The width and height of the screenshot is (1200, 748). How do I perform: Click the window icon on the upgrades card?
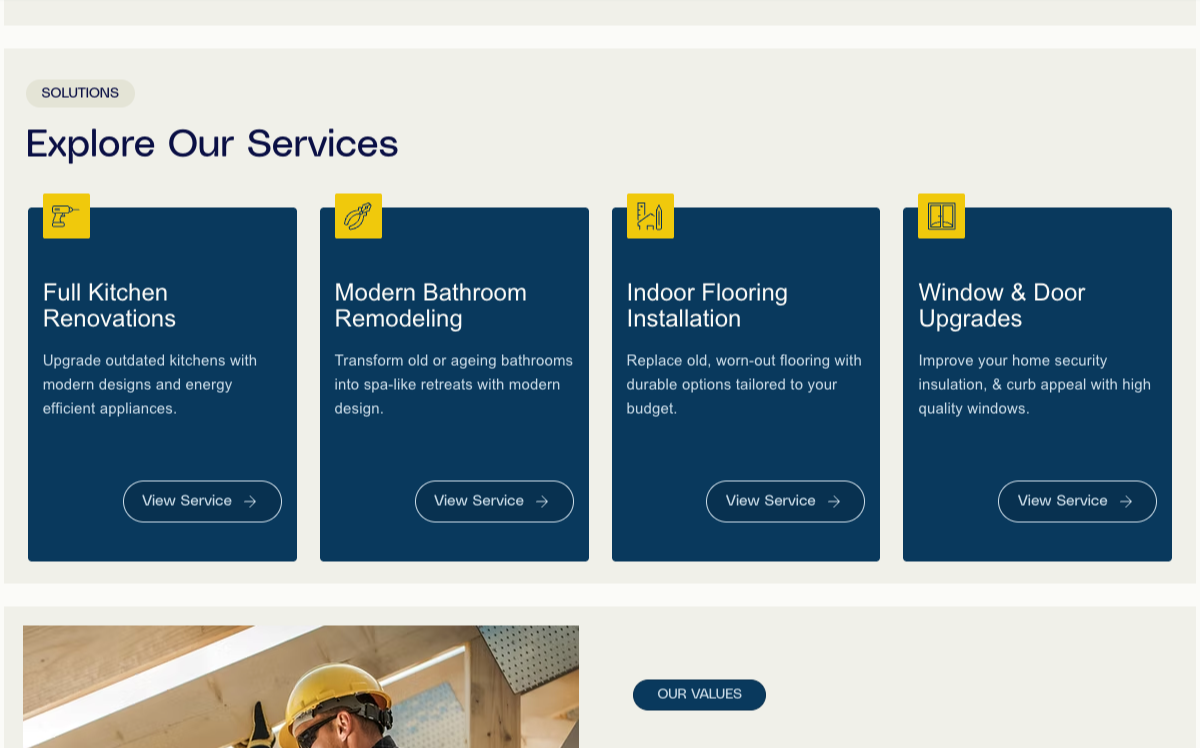point(941,216)
